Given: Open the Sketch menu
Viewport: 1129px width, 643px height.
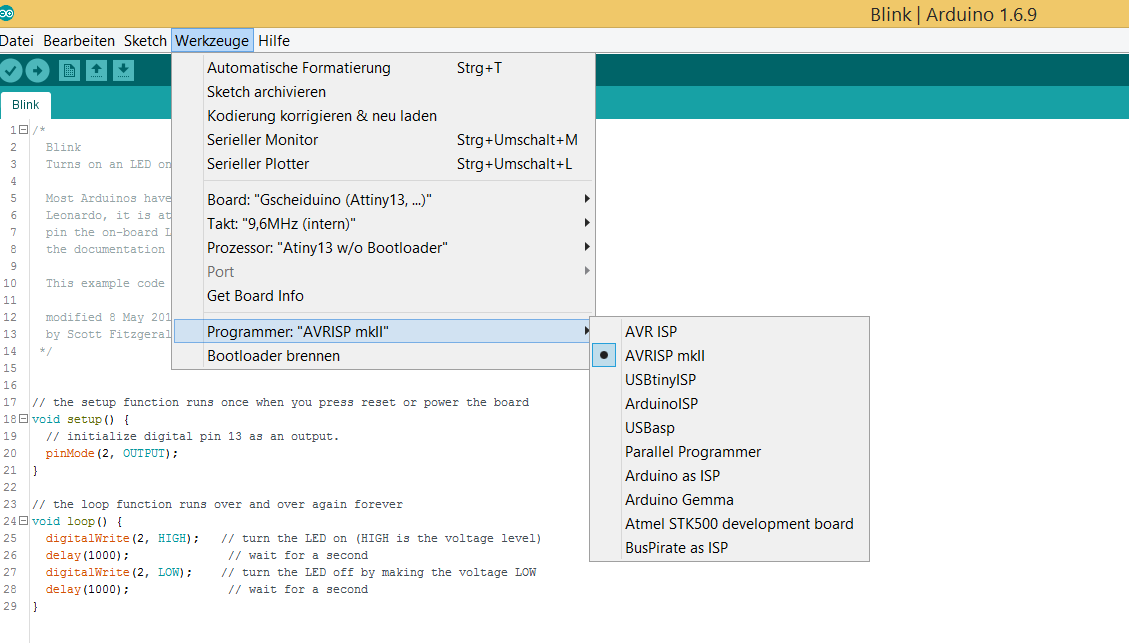Looking at the screenshot, I should point(145,41).
